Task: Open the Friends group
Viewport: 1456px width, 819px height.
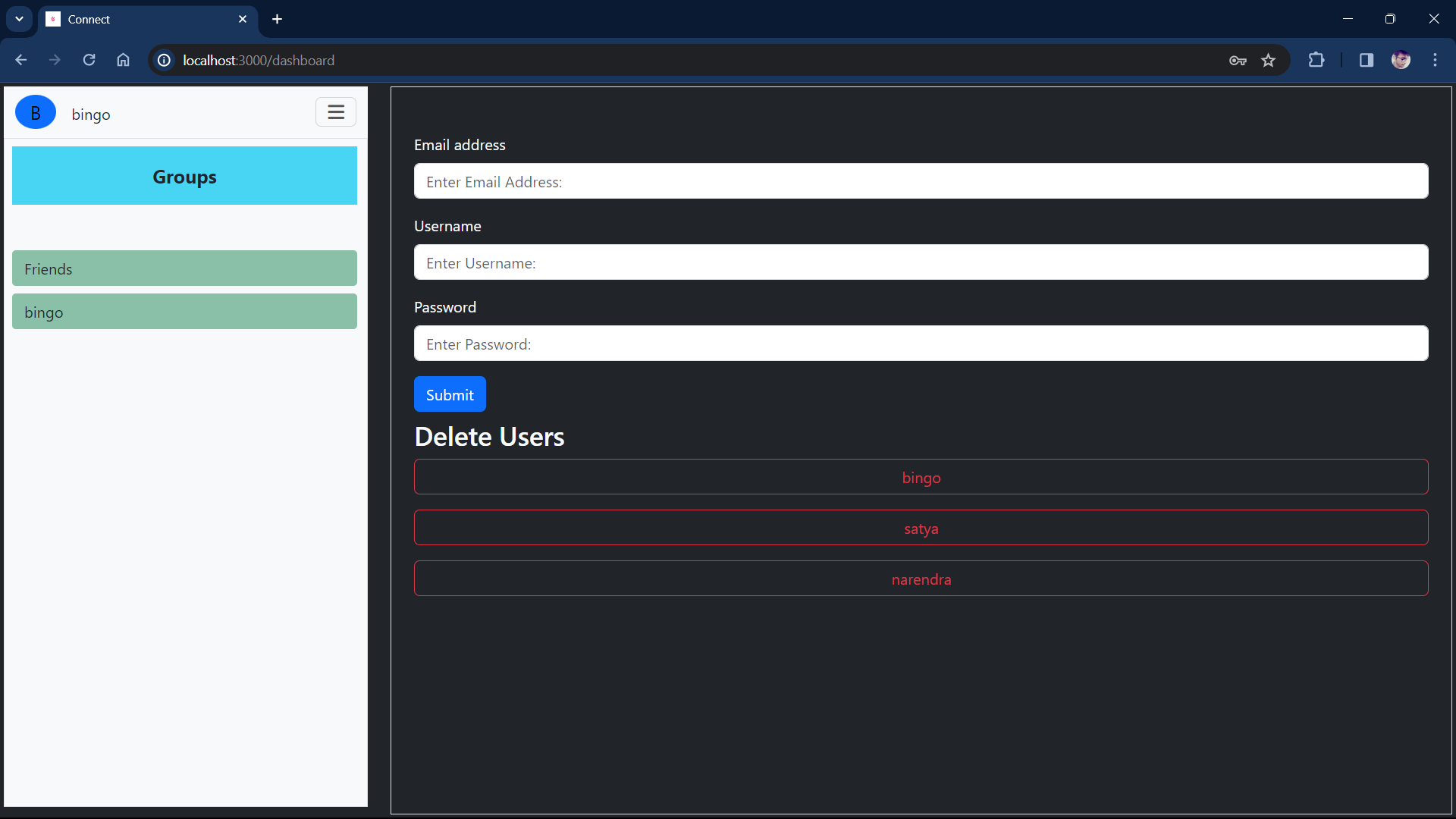Action: (x=184, y=268)
